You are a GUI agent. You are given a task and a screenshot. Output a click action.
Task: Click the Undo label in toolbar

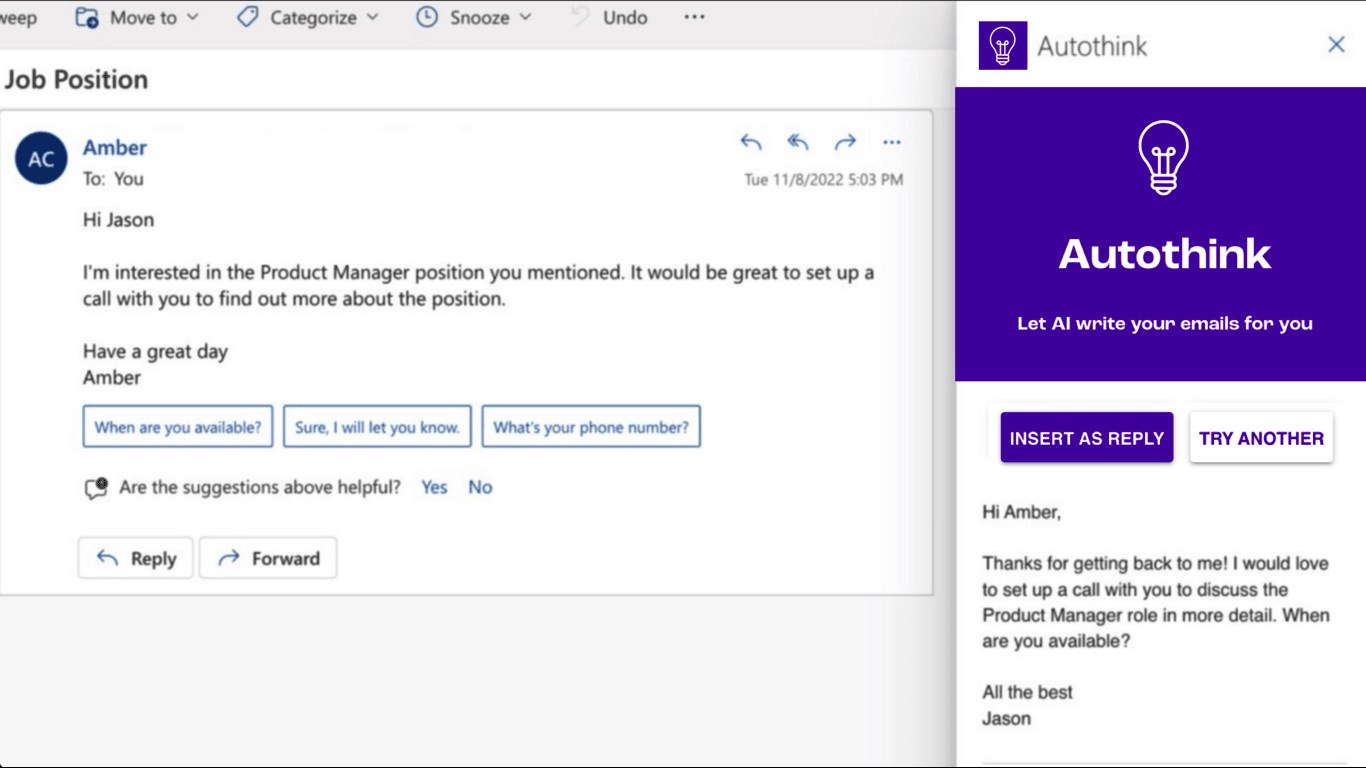(625, 17)
